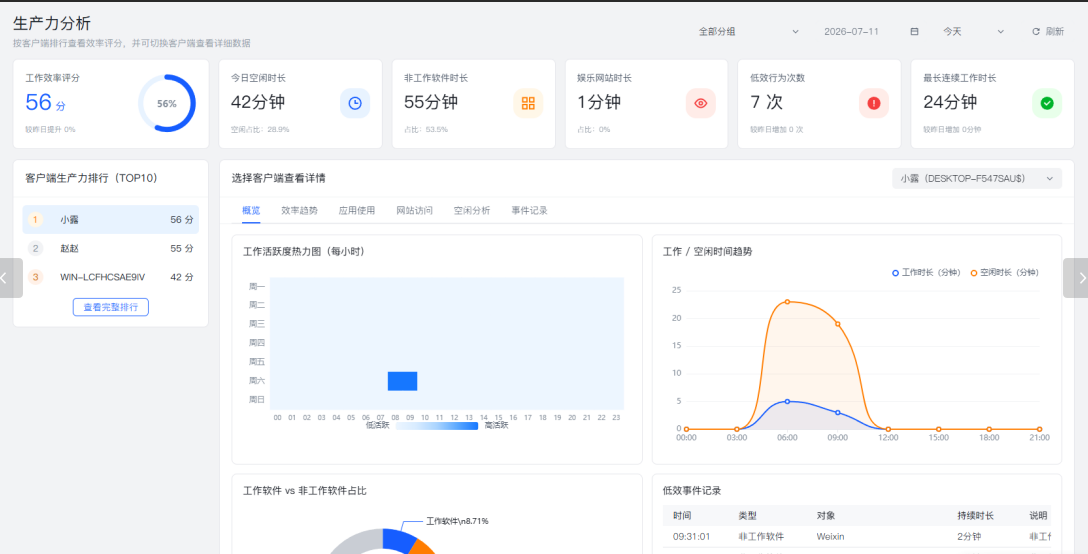Click 非工作软件 type in Weixin row
This screenshot has height=554, width=1088.
point(761,537)
